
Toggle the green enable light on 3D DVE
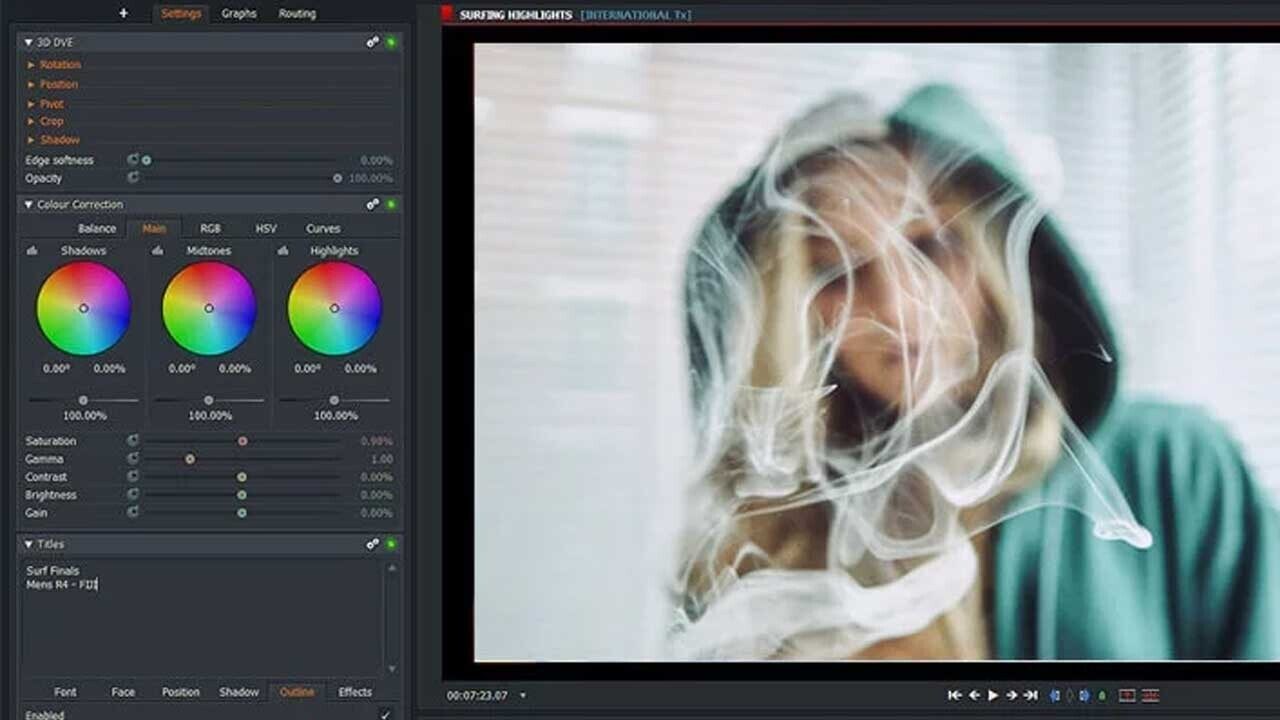point(390,42)
